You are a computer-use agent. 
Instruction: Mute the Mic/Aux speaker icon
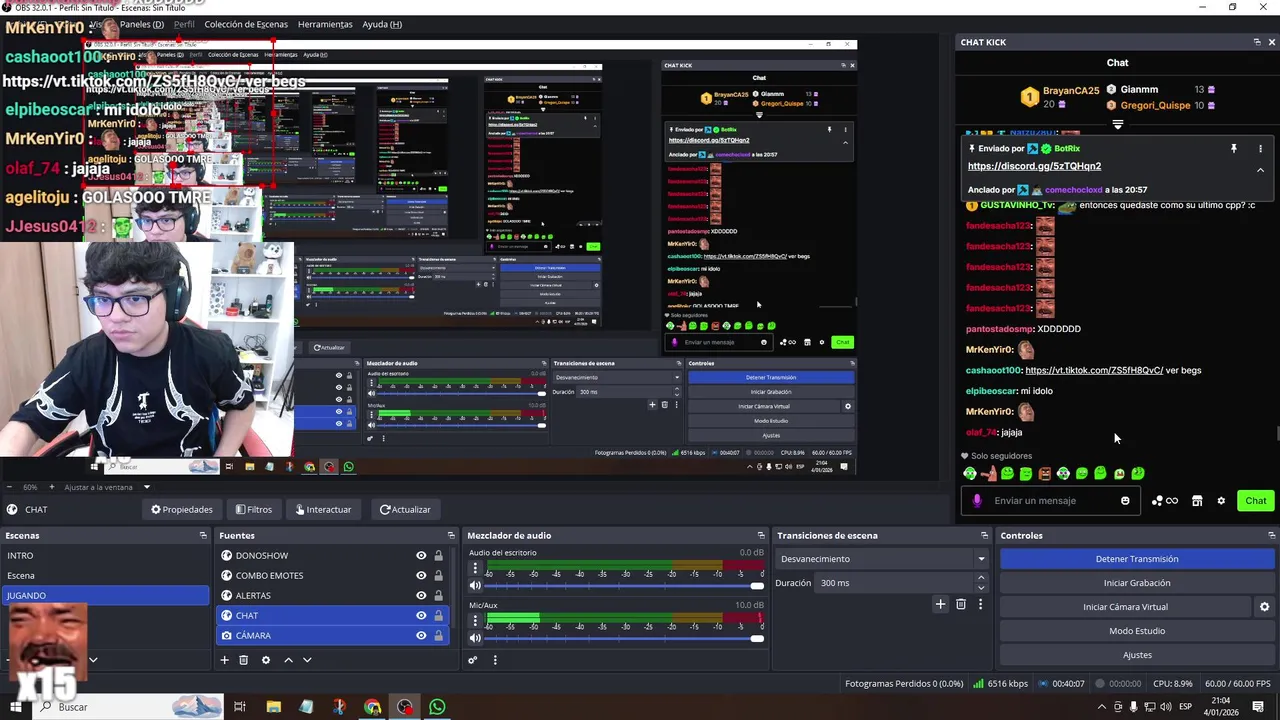point(475,638)
